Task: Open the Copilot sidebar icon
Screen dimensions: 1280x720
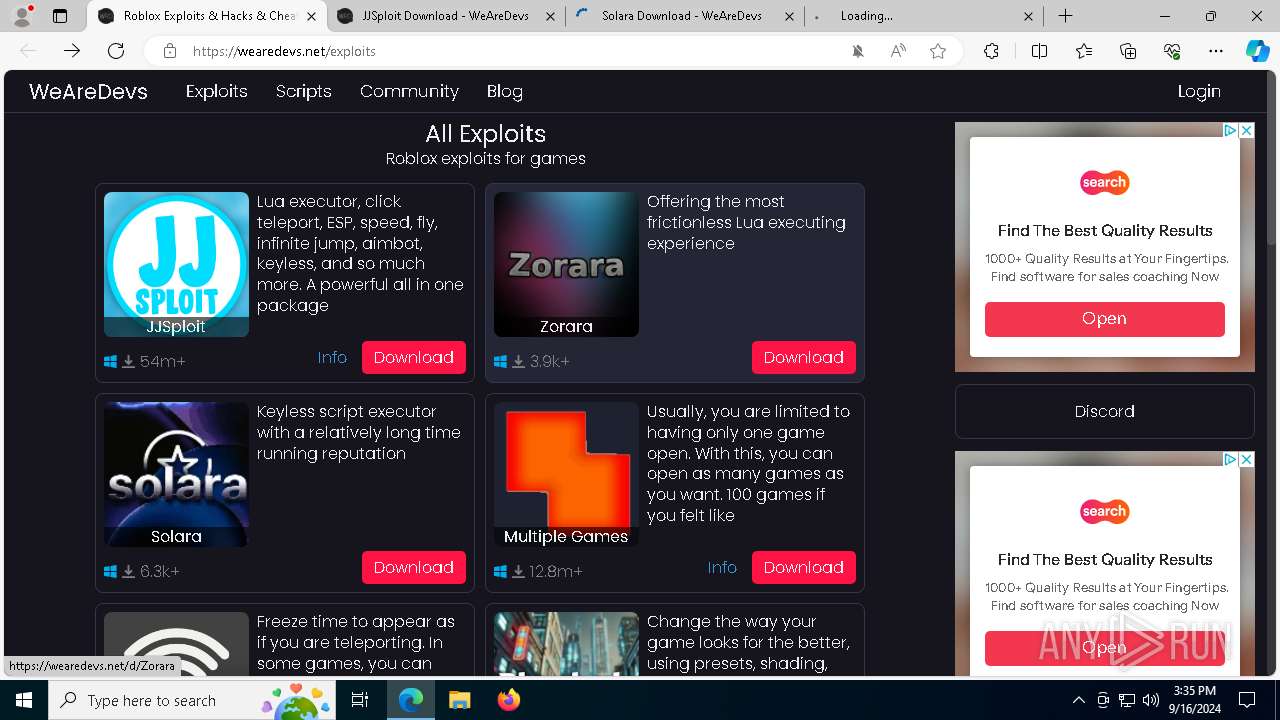Action: [1258, 51]
